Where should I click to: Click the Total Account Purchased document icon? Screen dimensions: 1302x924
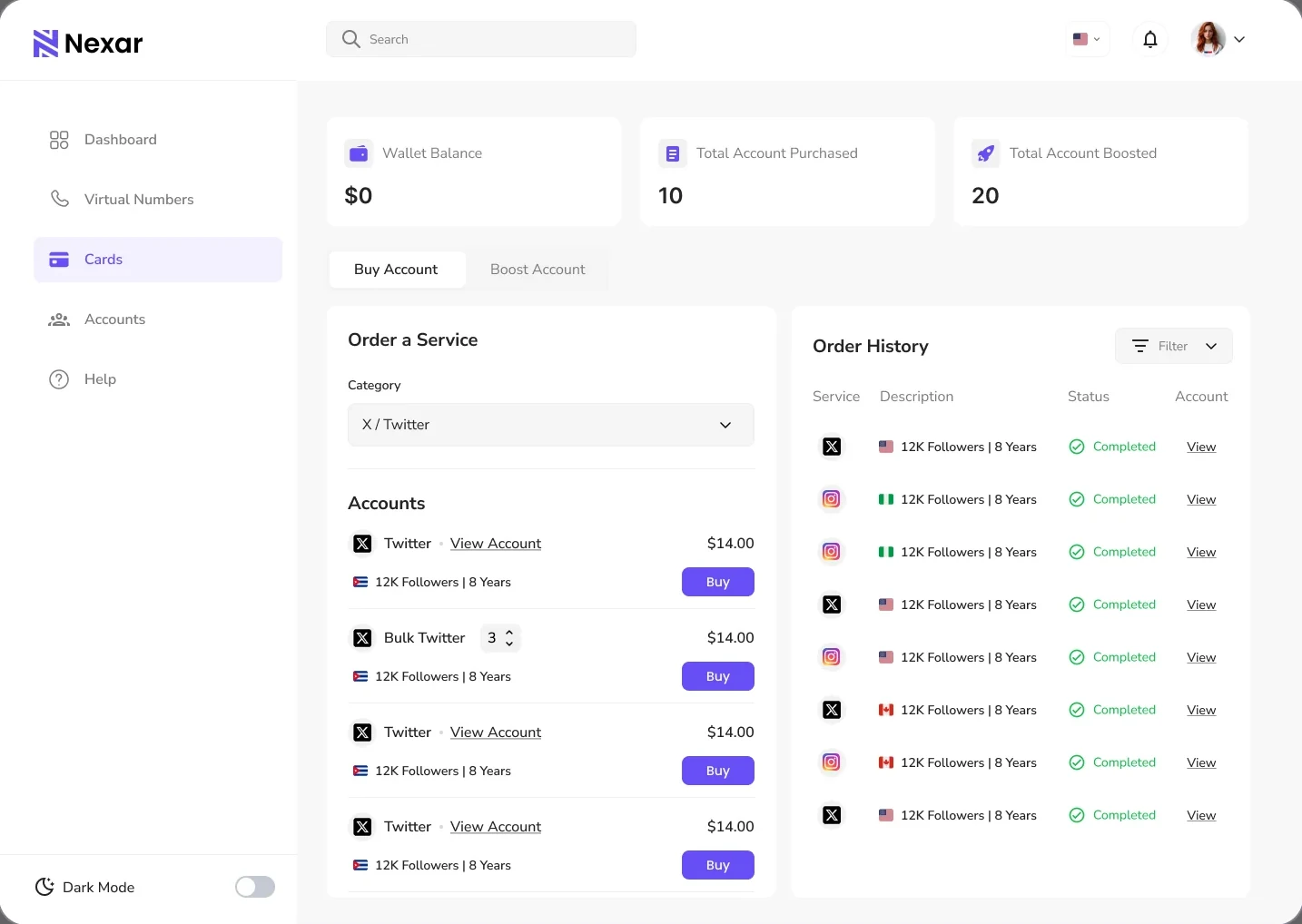coord(672,153)
